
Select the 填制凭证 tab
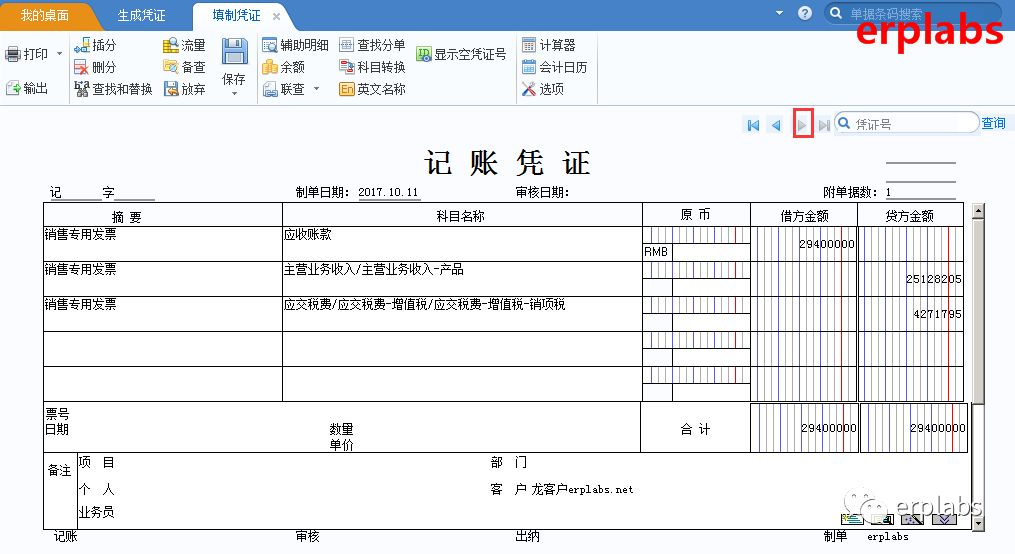pos(236,16)
